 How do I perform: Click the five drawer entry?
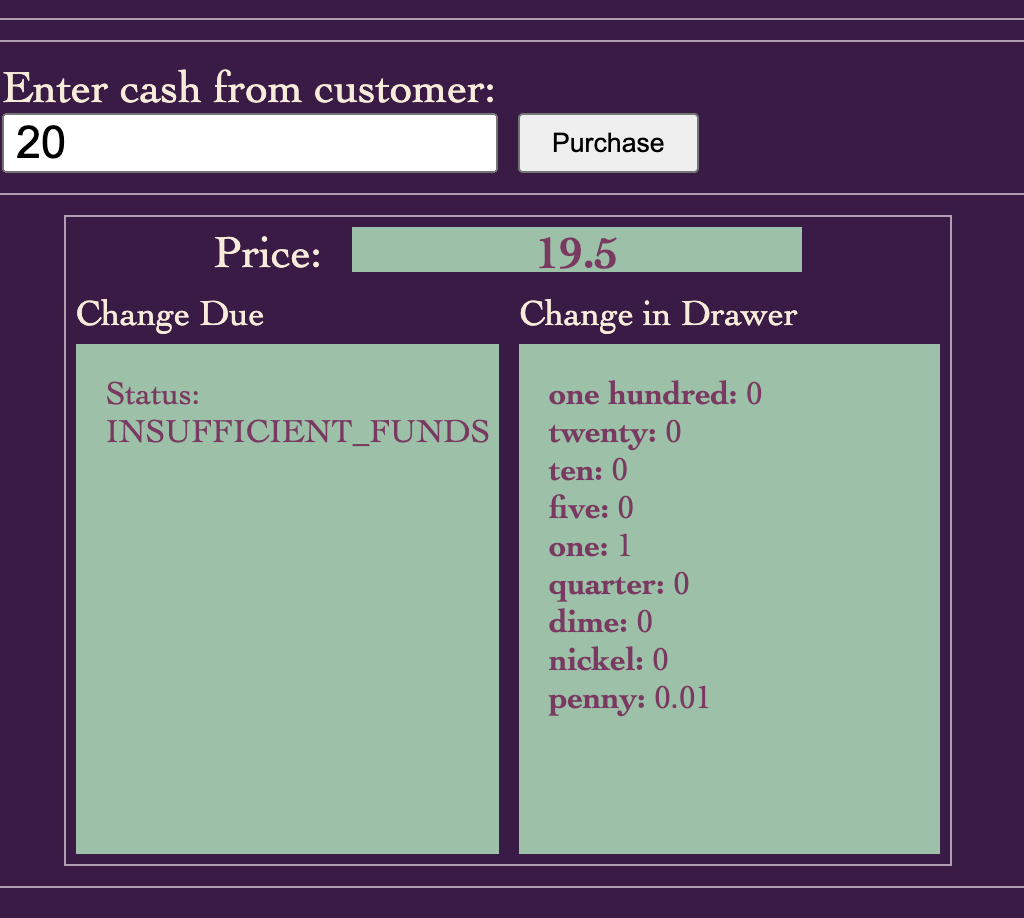coord(591,508)
